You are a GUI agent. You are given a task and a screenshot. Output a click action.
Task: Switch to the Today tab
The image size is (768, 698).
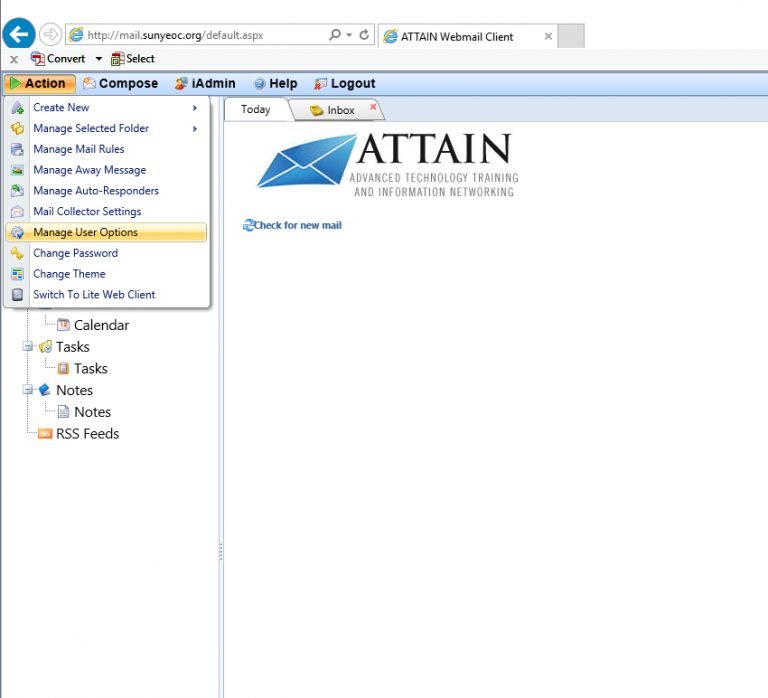[x=256, y=109]
